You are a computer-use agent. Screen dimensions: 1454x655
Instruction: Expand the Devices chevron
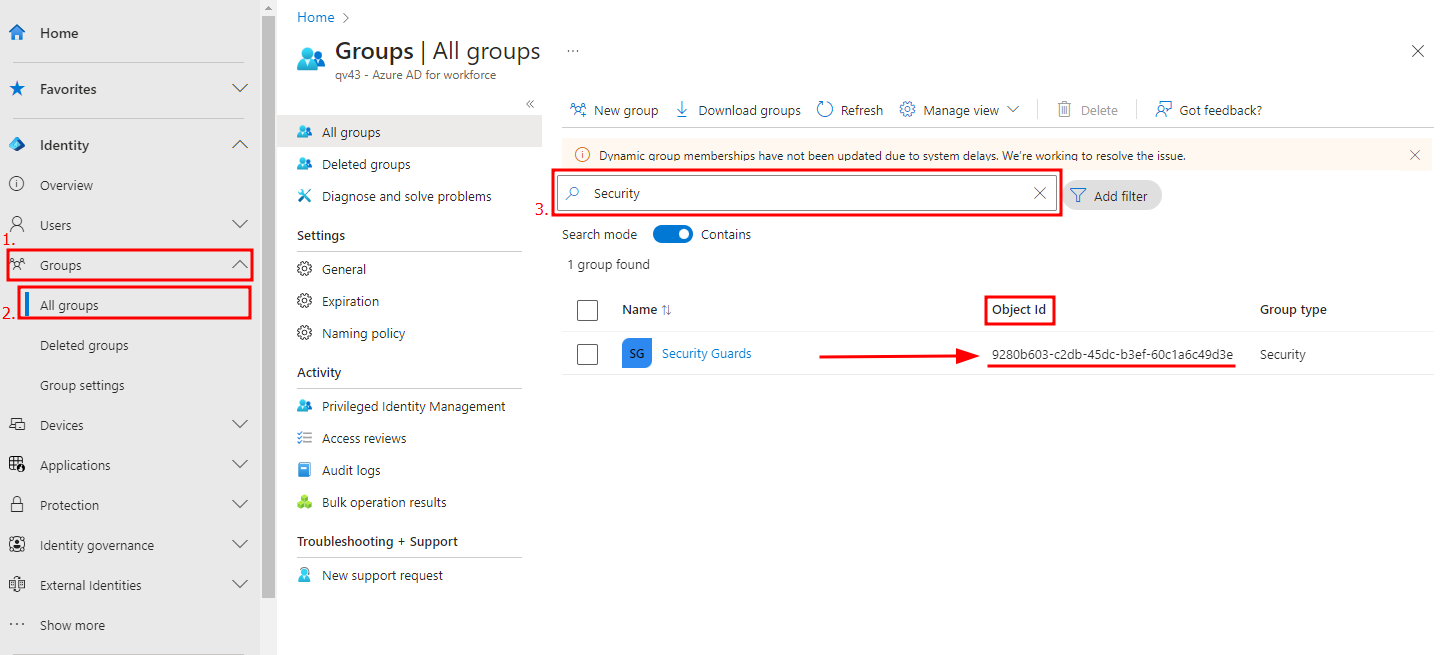[x=240, y=425]
